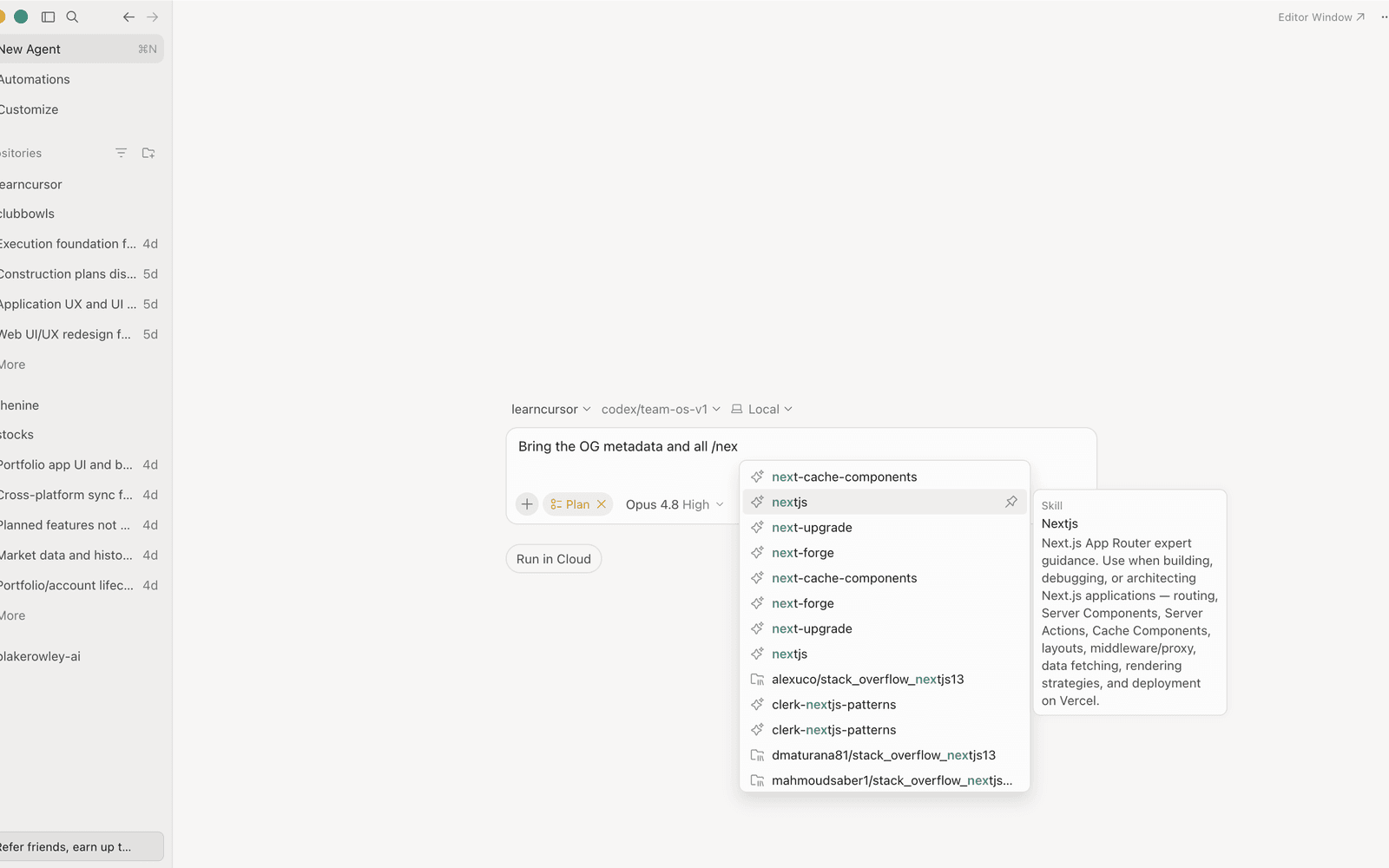Open Web UI/UX redesign conversation

click(x=82, y=334)
